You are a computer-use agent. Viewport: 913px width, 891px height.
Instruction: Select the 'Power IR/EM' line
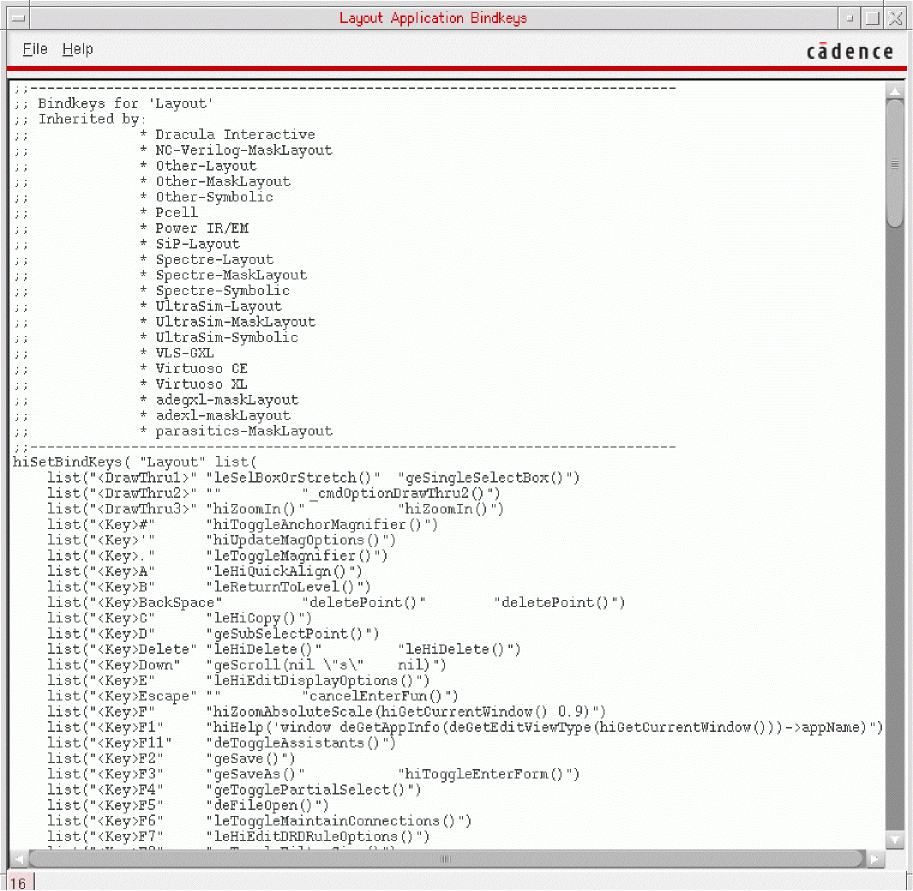(195, 228)
